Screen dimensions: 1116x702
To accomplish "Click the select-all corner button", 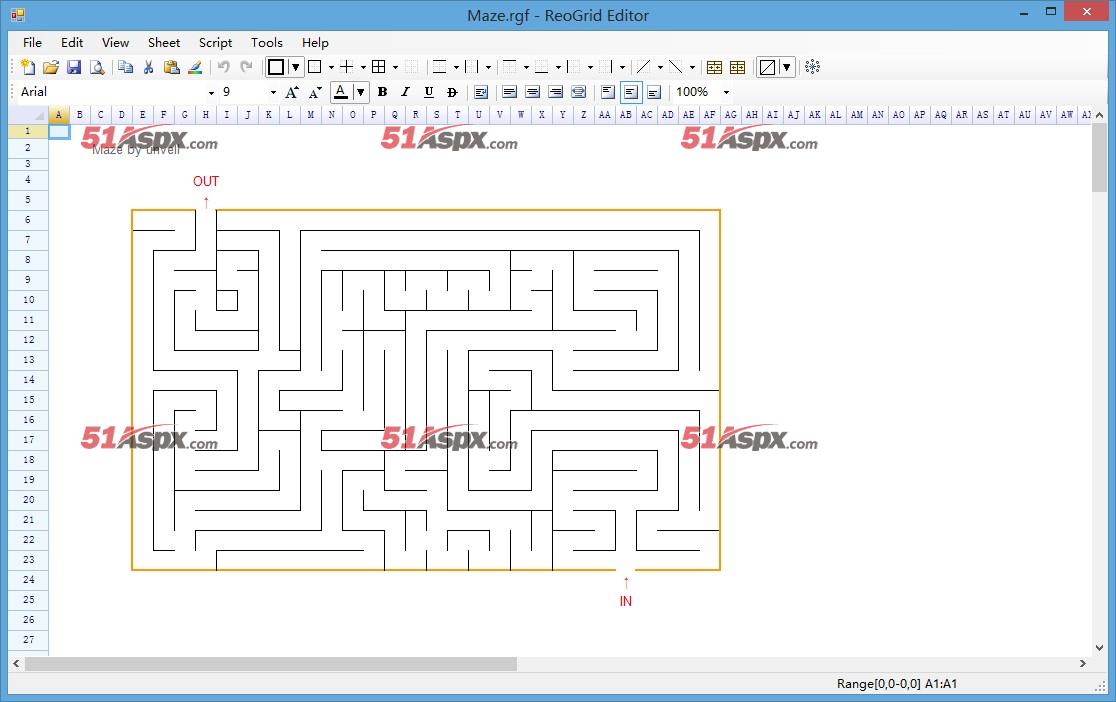I will (28, 115).
